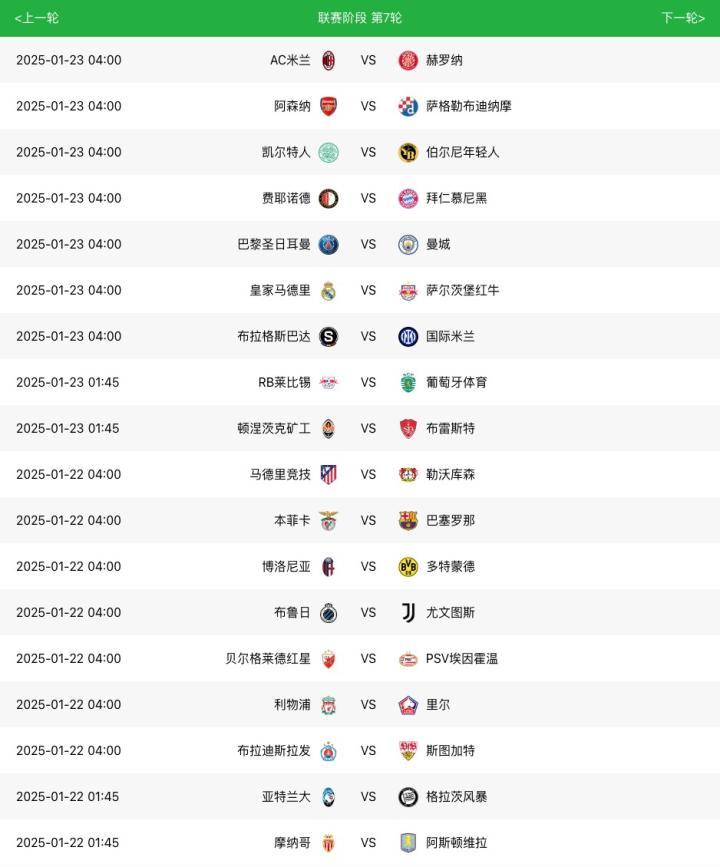Image resolution: width=720 pixels, height=867 pixels.
Task: Open 萨格勒布迪纳摩 team name link
Action: tap(468, 106)
